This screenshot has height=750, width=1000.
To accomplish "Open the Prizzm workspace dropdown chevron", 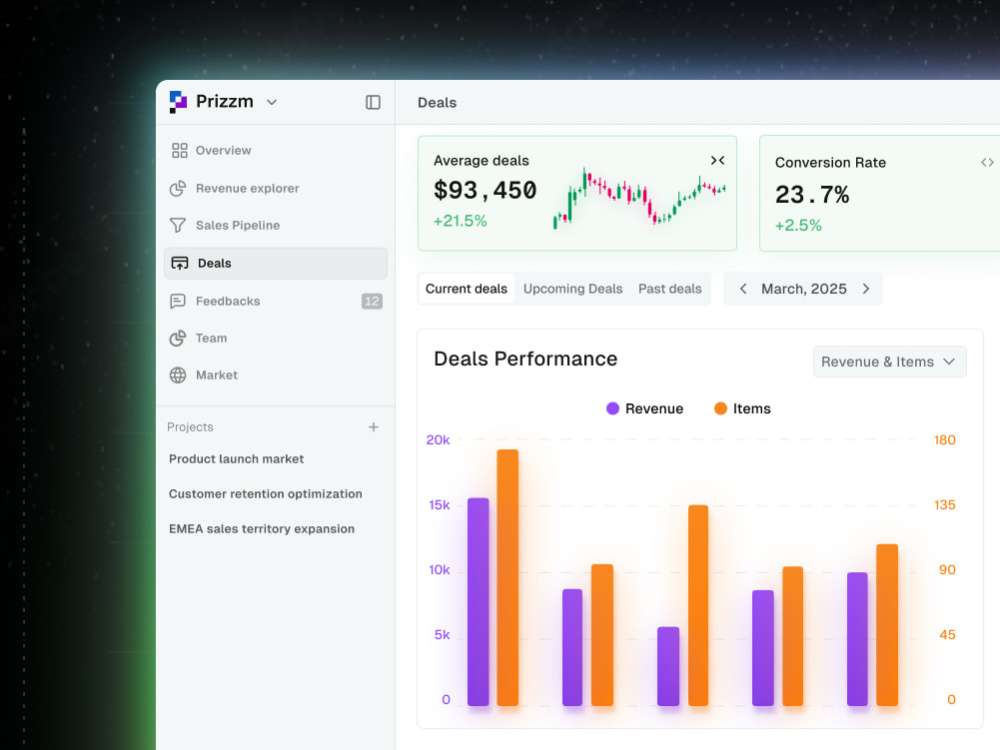I will [272, 102].
